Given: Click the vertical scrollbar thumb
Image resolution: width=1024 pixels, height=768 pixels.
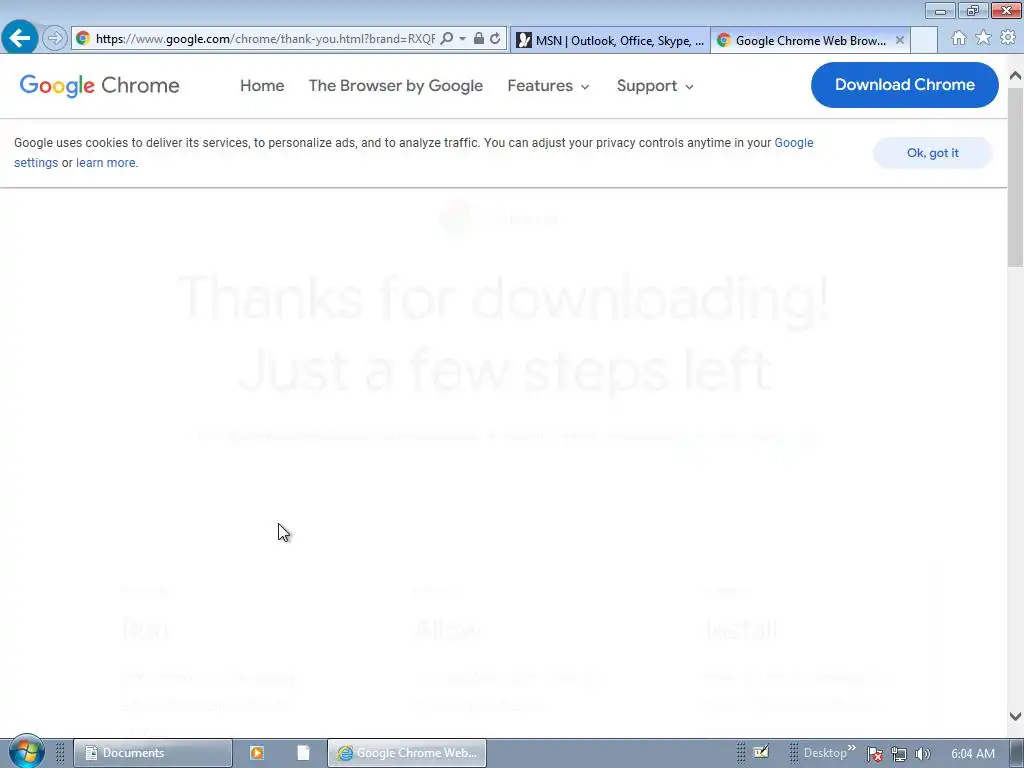Looking at the screenshot, I should 1016,176.
